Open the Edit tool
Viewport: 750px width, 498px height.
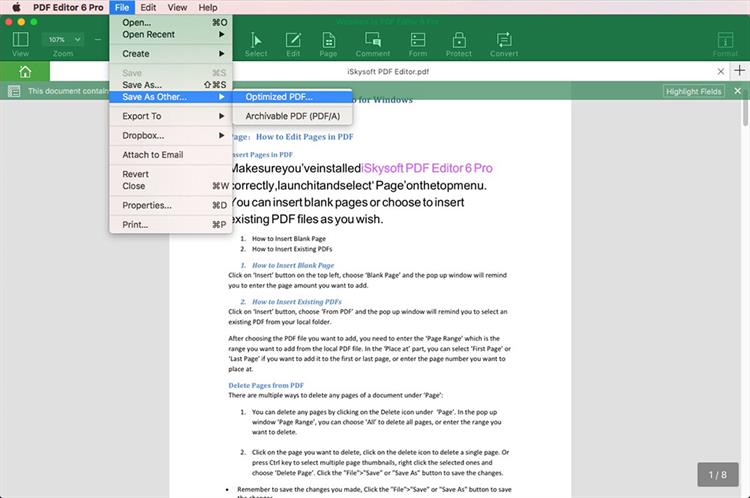293,45
